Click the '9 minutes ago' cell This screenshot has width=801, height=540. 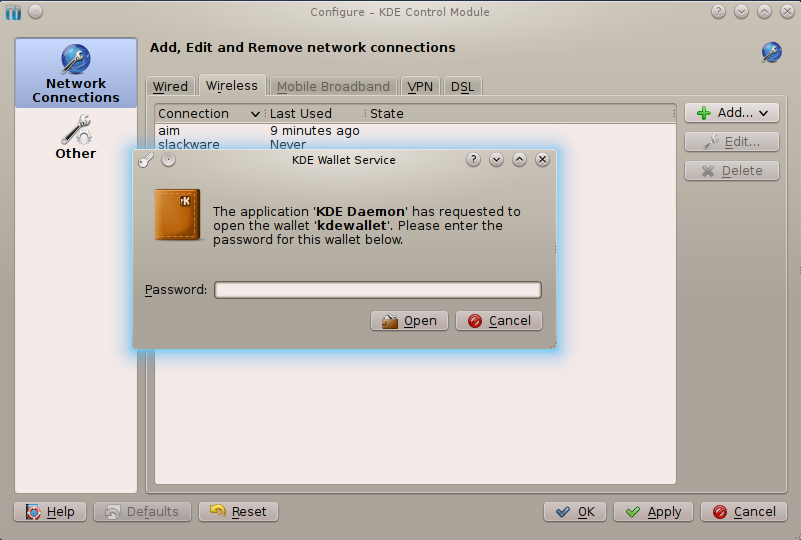click(x=315, y=131)
